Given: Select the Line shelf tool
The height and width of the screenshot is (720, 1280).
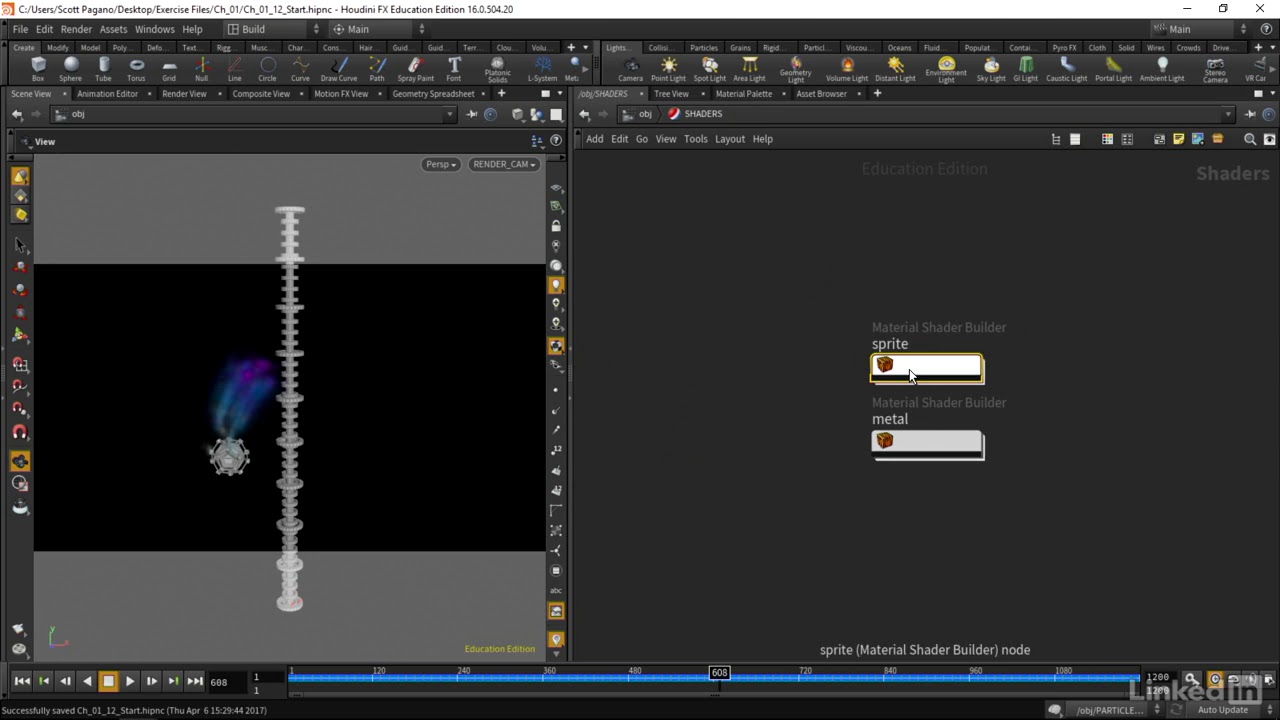Looking at the screenshot, I should pyautogui.click(x=234, y=69).
